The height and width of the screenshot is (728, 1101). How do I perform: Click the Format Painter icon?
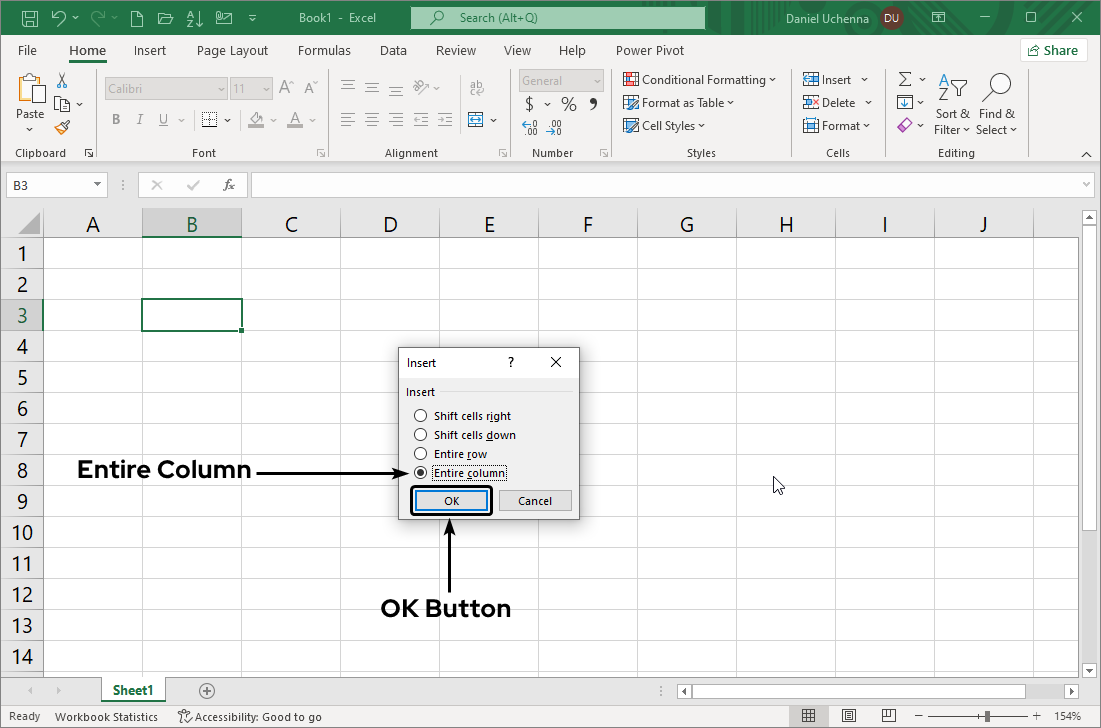[60, 128]
